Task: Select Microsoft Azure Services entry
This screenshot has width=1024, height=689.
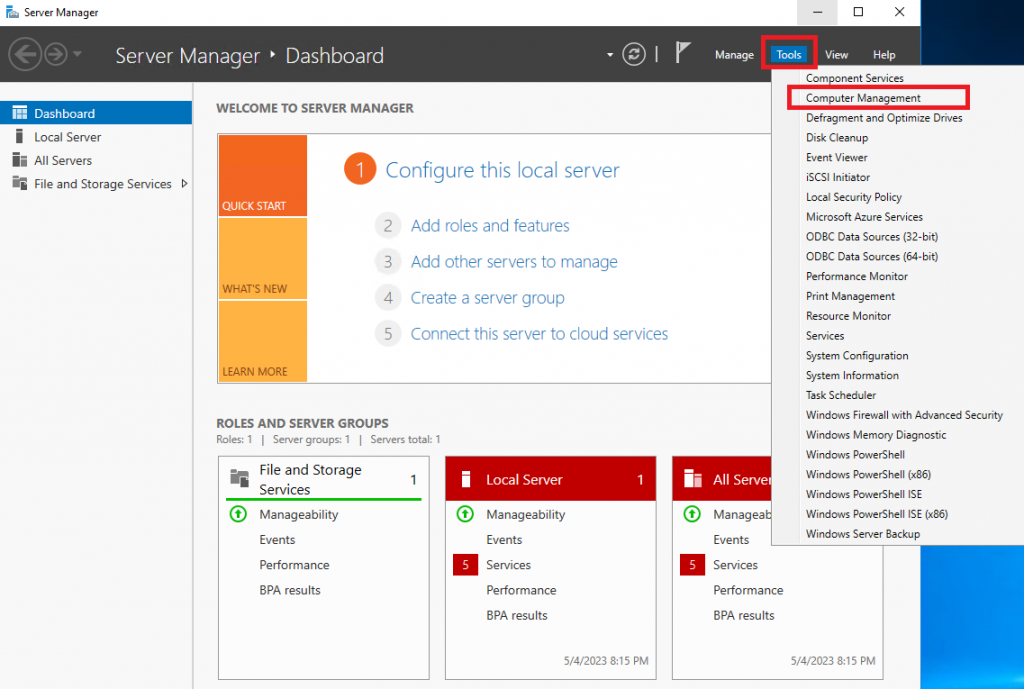Action: coord(864,217)
